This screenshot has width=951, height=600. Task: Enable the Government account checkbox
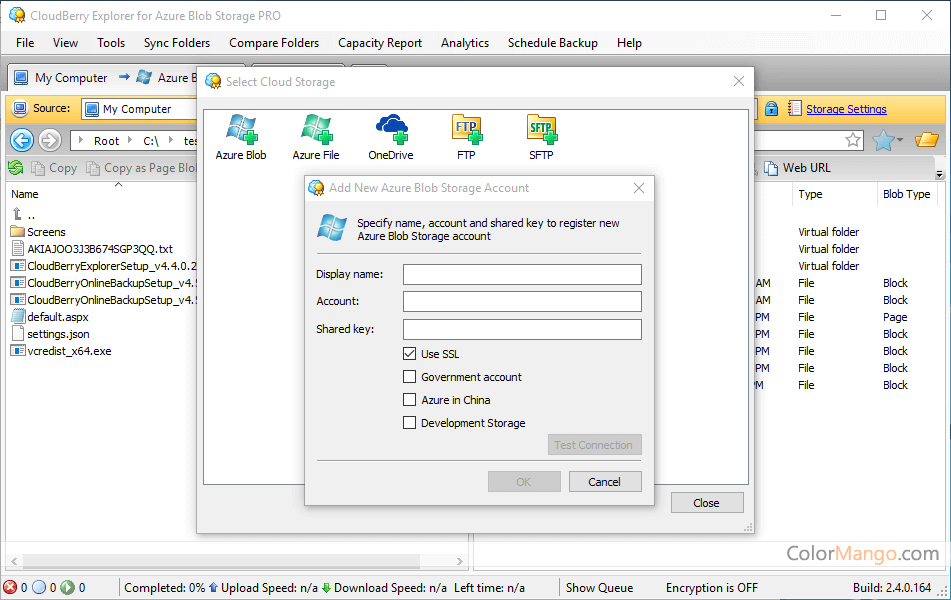[x=410, y=376]
